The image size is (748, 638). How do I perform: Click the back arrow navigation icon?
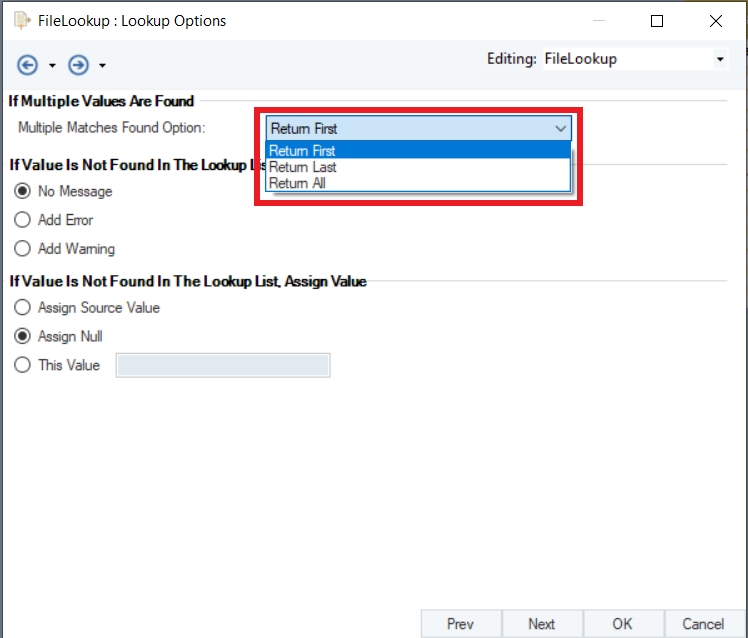click(28, 65)
